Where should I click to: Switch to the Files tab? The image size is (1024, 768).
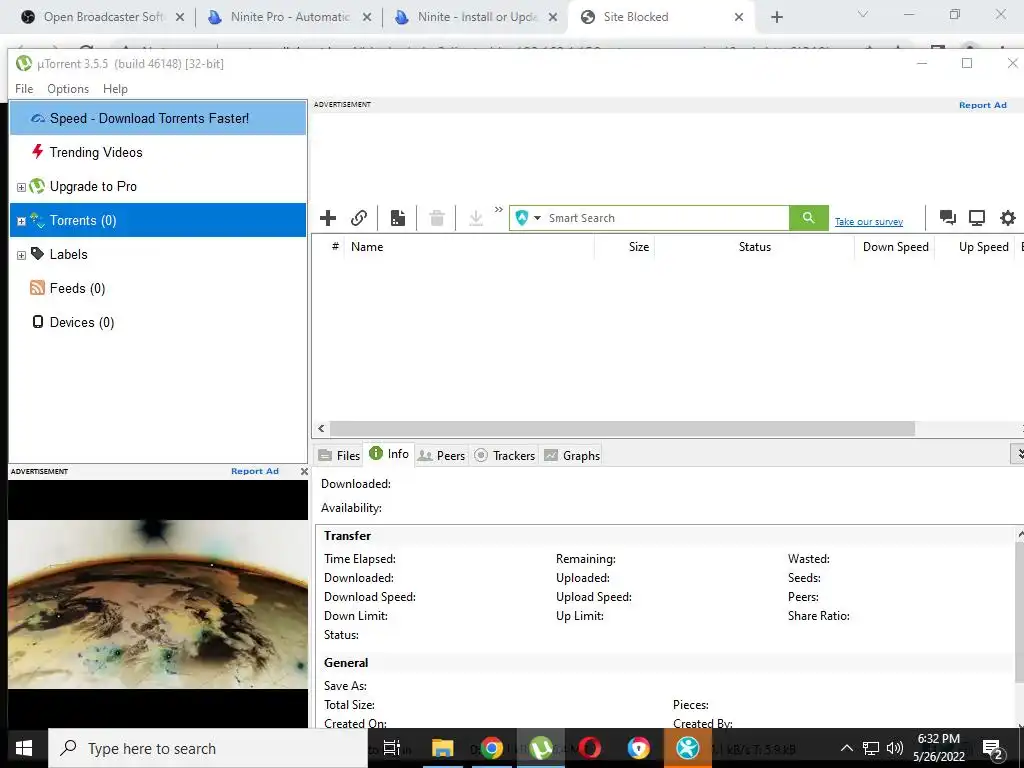[339, 455]
